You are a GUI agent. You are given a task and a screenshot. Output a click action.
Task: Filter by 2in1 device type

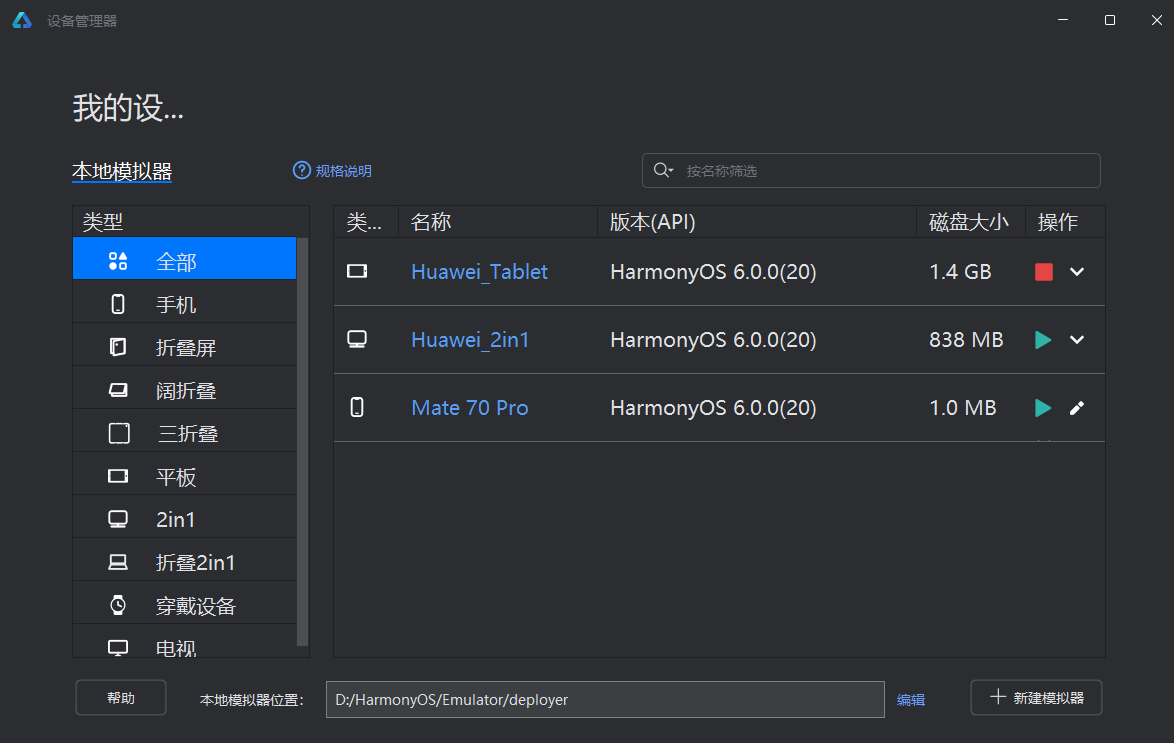click(184, 519)
